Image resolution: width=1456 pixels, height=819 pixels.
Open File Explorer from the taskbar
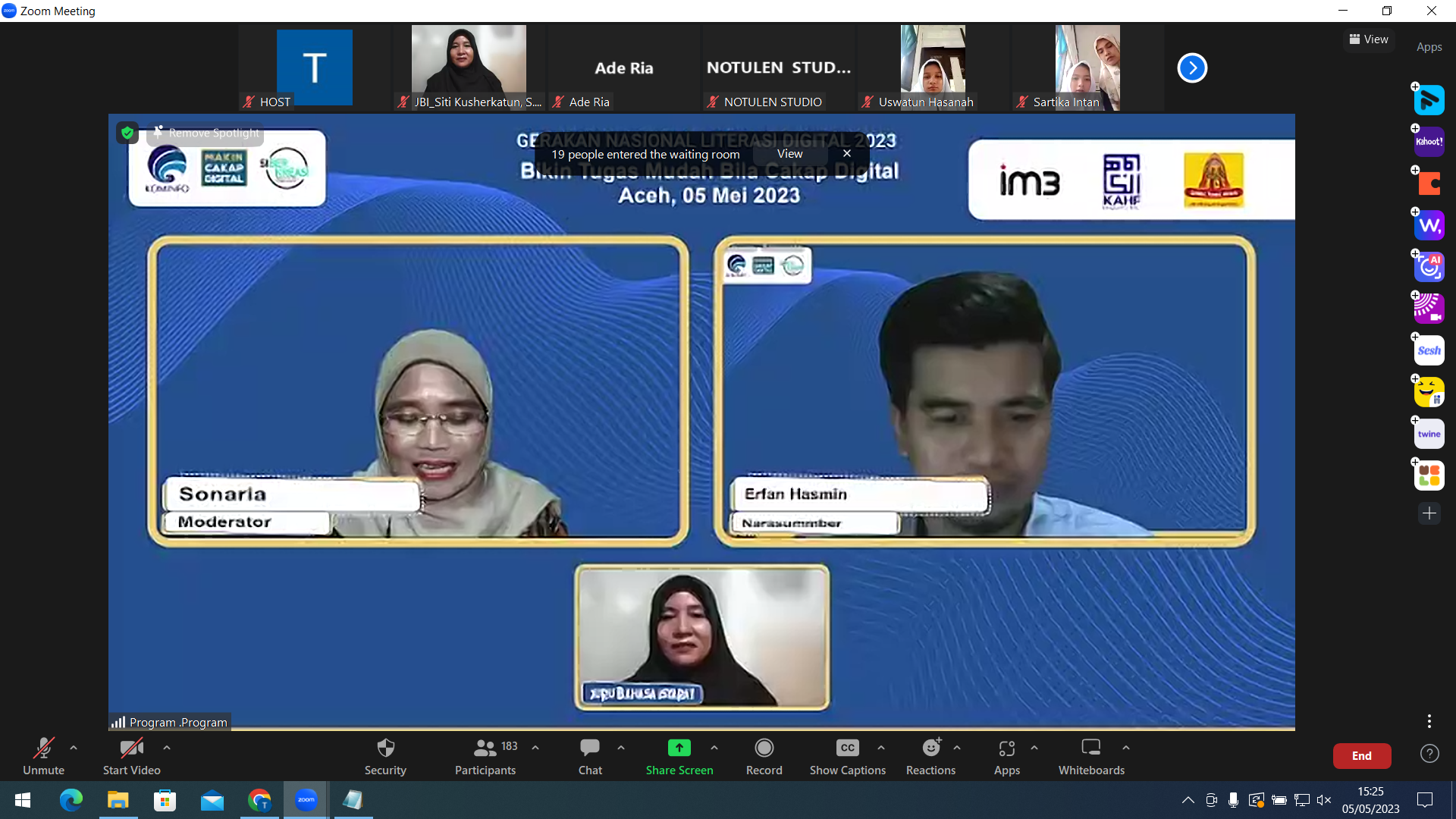(118, 800)
